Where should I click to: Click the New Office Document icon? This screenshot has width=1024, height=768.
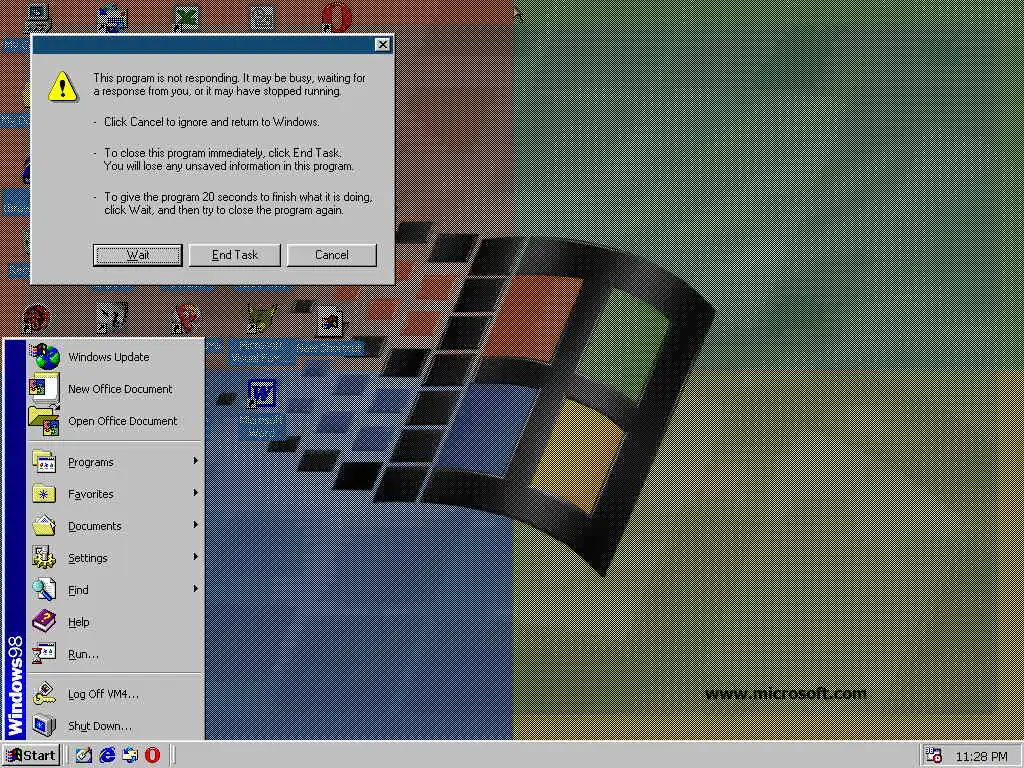pyautogui.click(x=44, y=388)
